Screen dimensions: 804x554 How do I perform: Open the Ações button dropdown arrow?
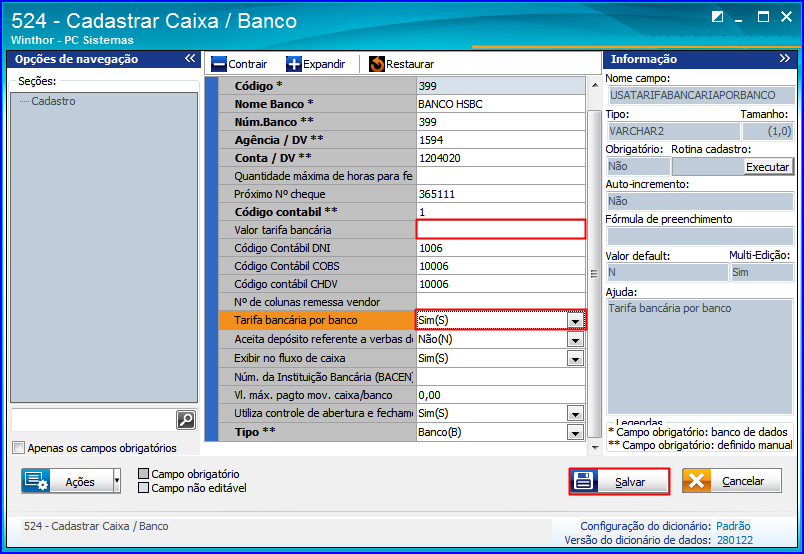coord(116,481)
